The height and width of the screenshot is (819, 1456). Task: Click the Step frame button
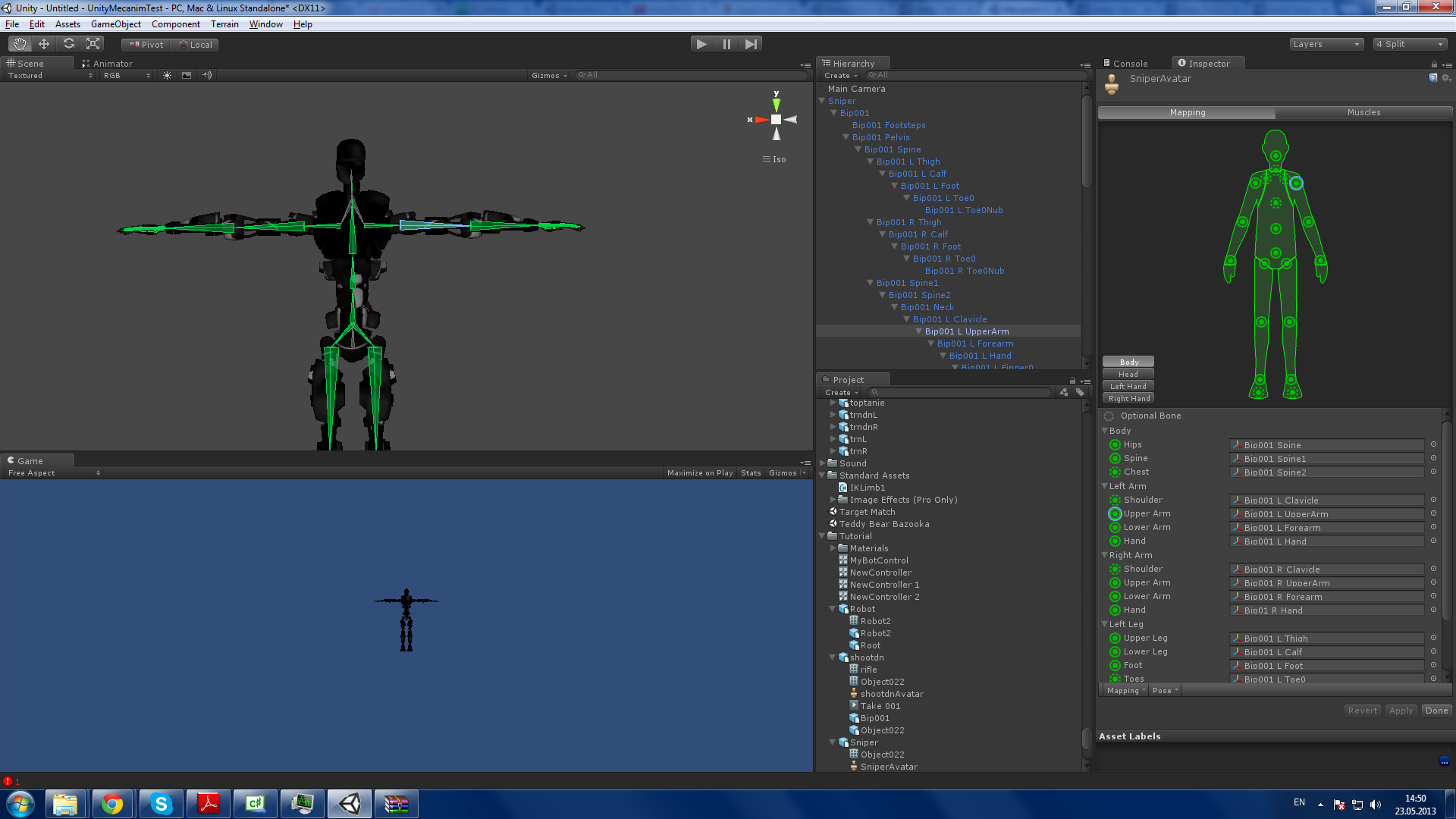pos(751,44)
